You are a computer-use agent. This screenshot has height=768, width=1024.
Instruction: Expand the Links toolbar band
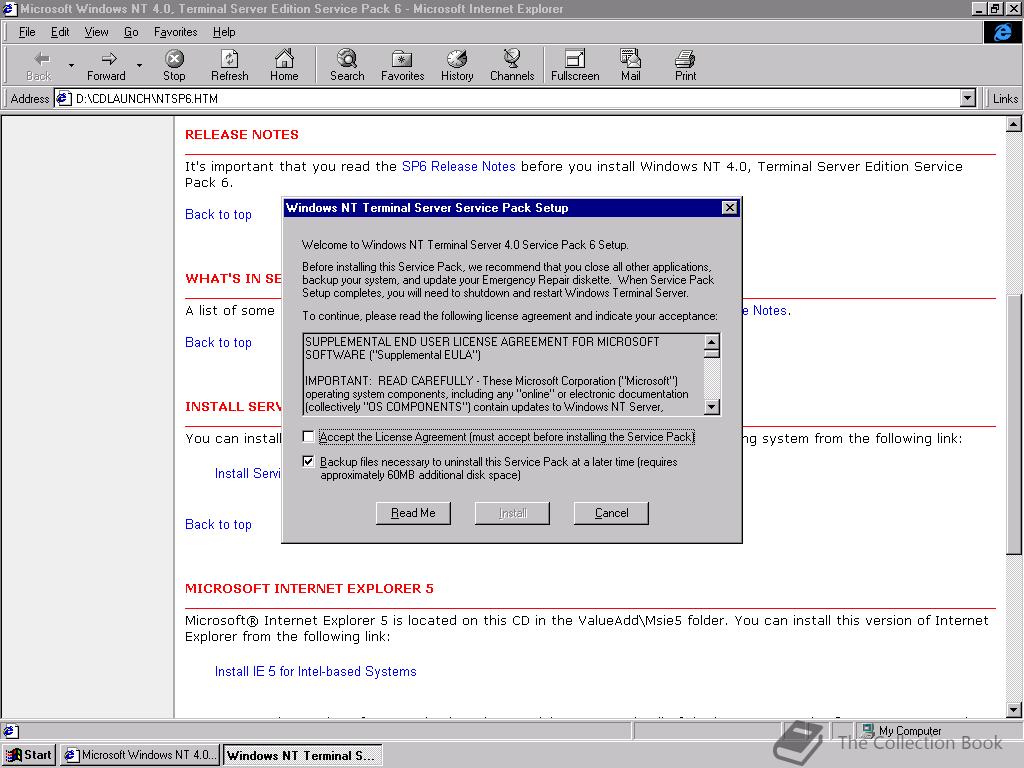pos(1004,99)
